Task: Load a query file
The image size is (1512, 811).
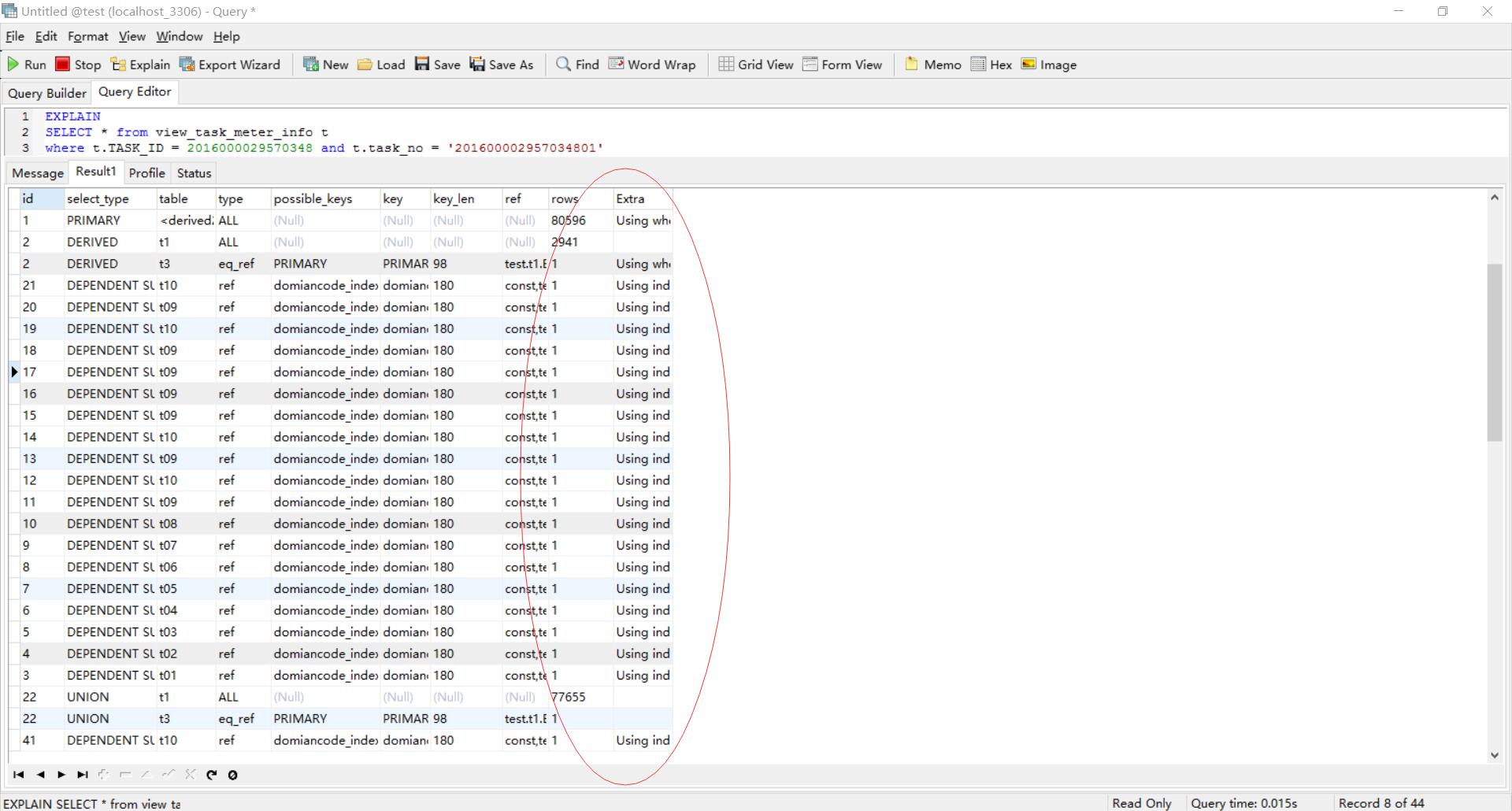Action: pos(381,65)
